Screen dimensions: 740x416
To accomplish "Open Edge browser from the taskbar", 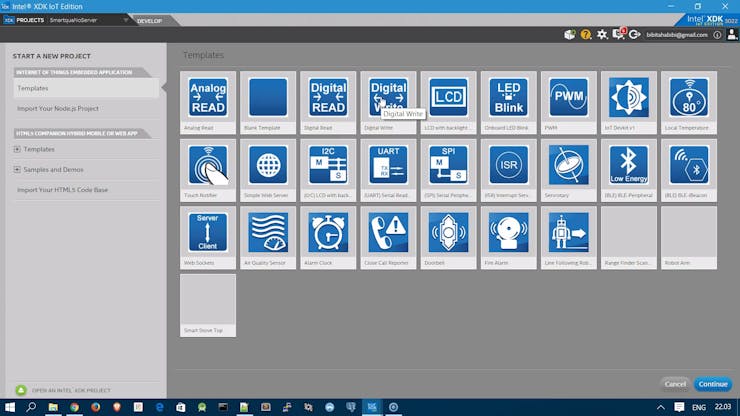I will (160, 407).
